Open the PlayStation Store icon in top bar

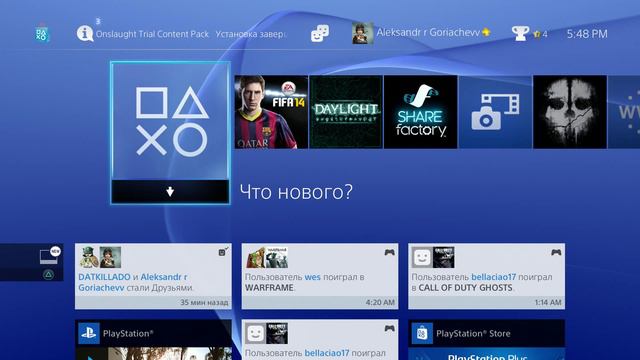pos(42,33)
